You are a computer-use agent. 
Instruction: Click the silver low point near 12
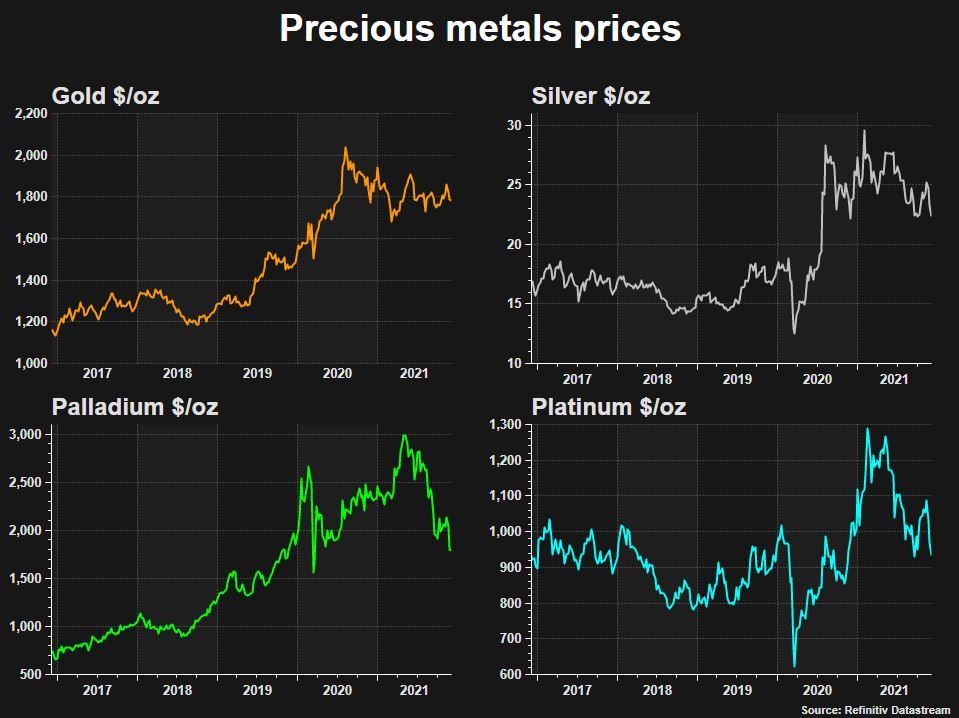coord(794,333)
